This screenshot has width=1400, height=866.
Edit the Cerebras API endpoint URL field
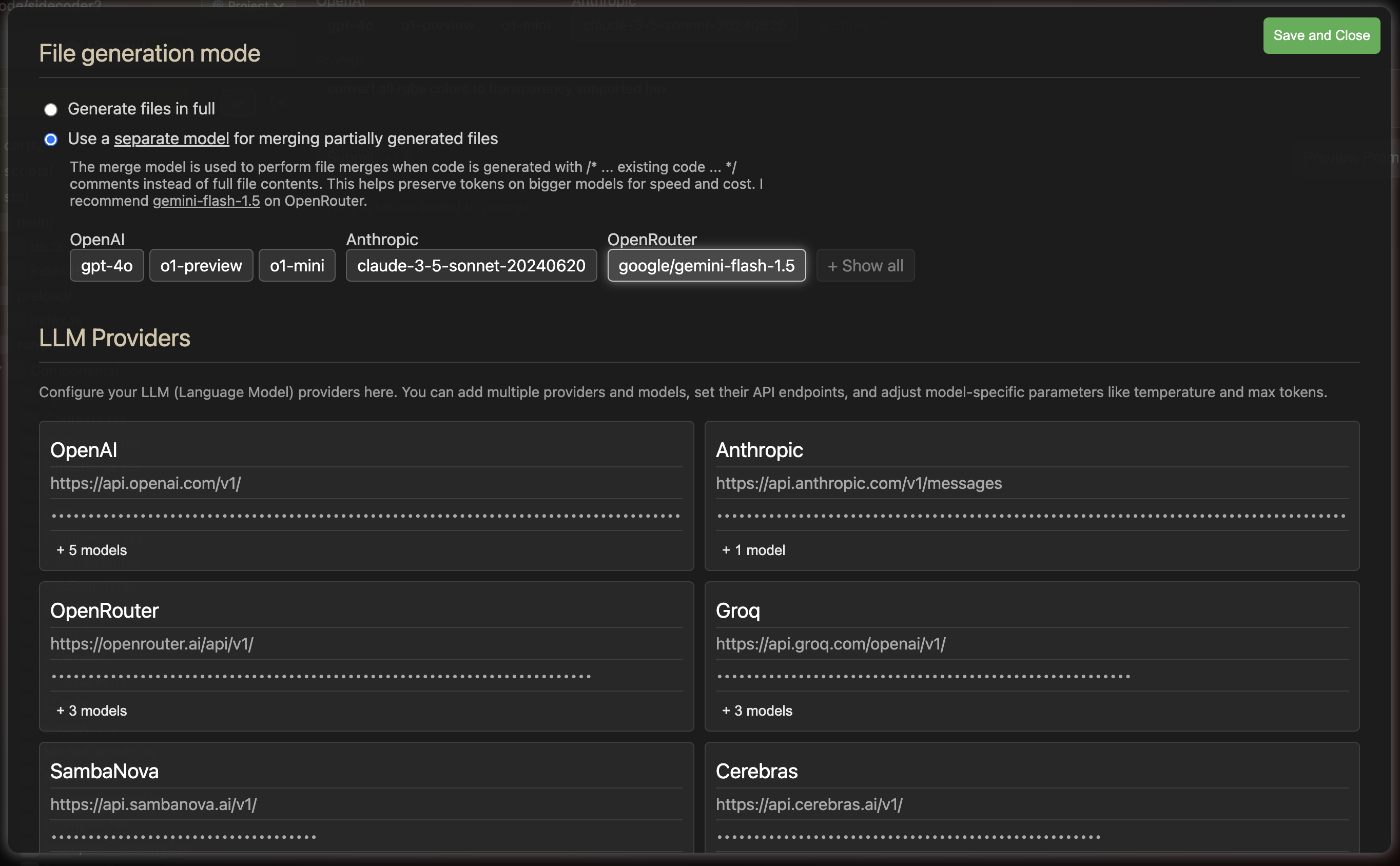click(1031, 804)
